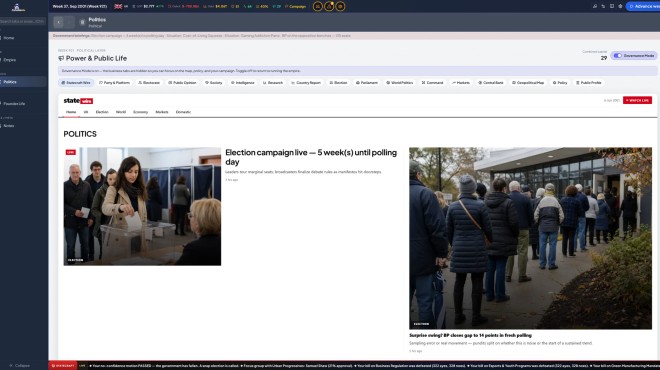Click the Advance week button
Screen dimensions: 660x370
point(643,6)
